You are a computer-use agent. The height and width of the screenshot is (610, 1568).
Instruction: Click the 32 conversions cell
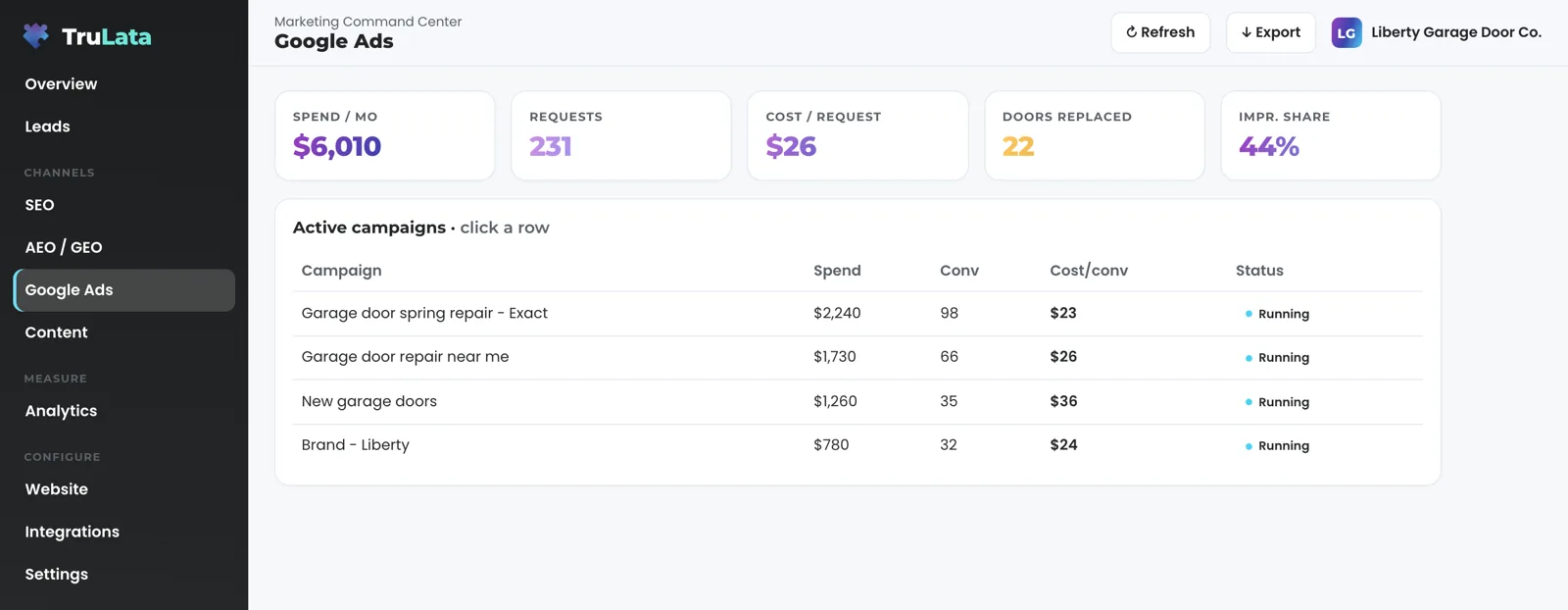click(949, 444)
